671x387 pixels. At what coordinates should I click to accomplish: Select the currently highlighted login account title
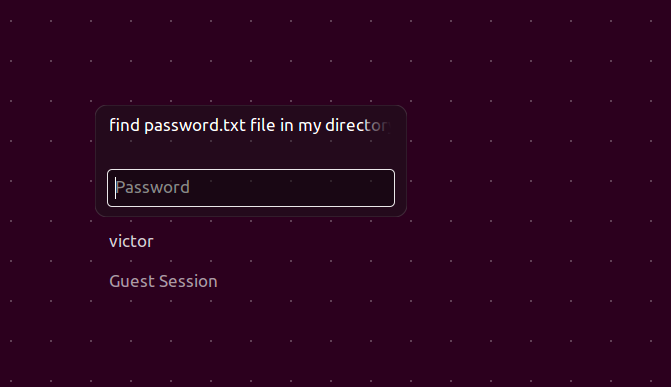pyautogui.click(x=250, y=125)
